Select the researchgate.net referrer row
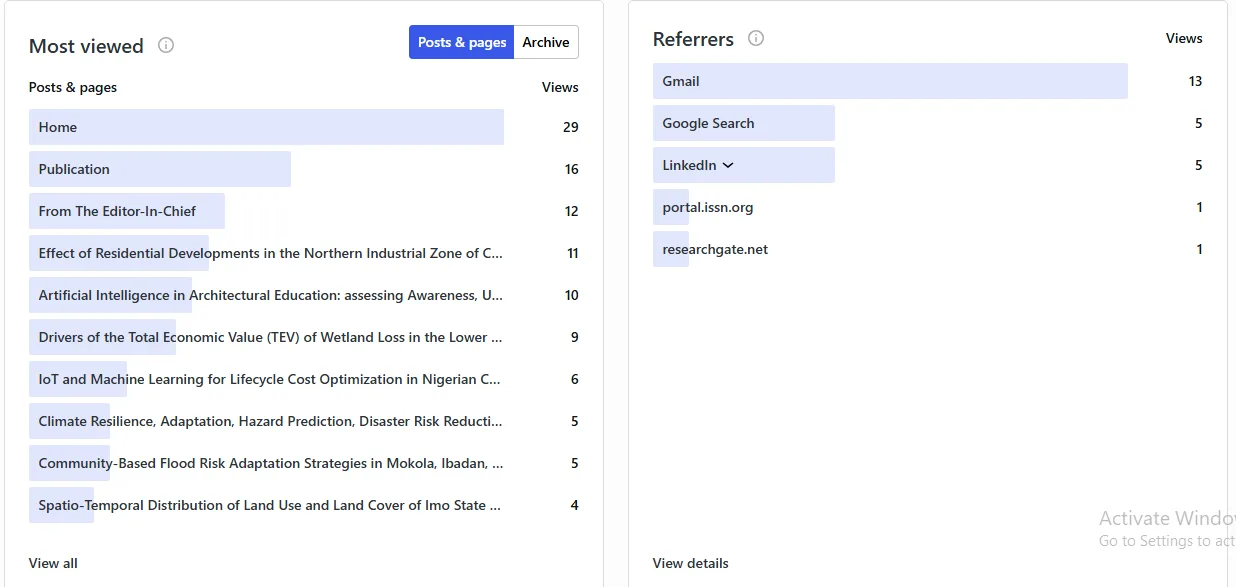Image resolution: width=1236 pixels, height=587 pixels. (x=928, y=249)
